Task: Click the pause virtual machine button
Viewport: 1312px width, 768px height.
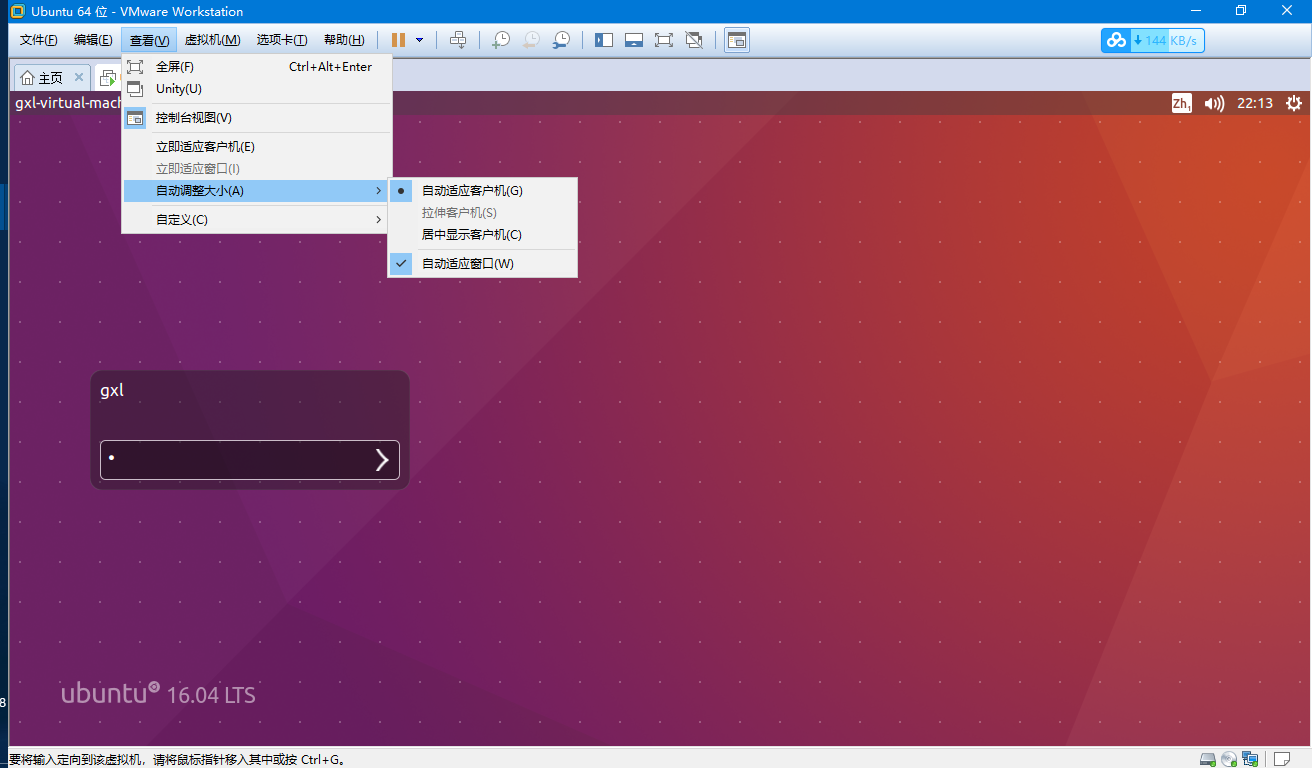Action: [x=398, y=40]
